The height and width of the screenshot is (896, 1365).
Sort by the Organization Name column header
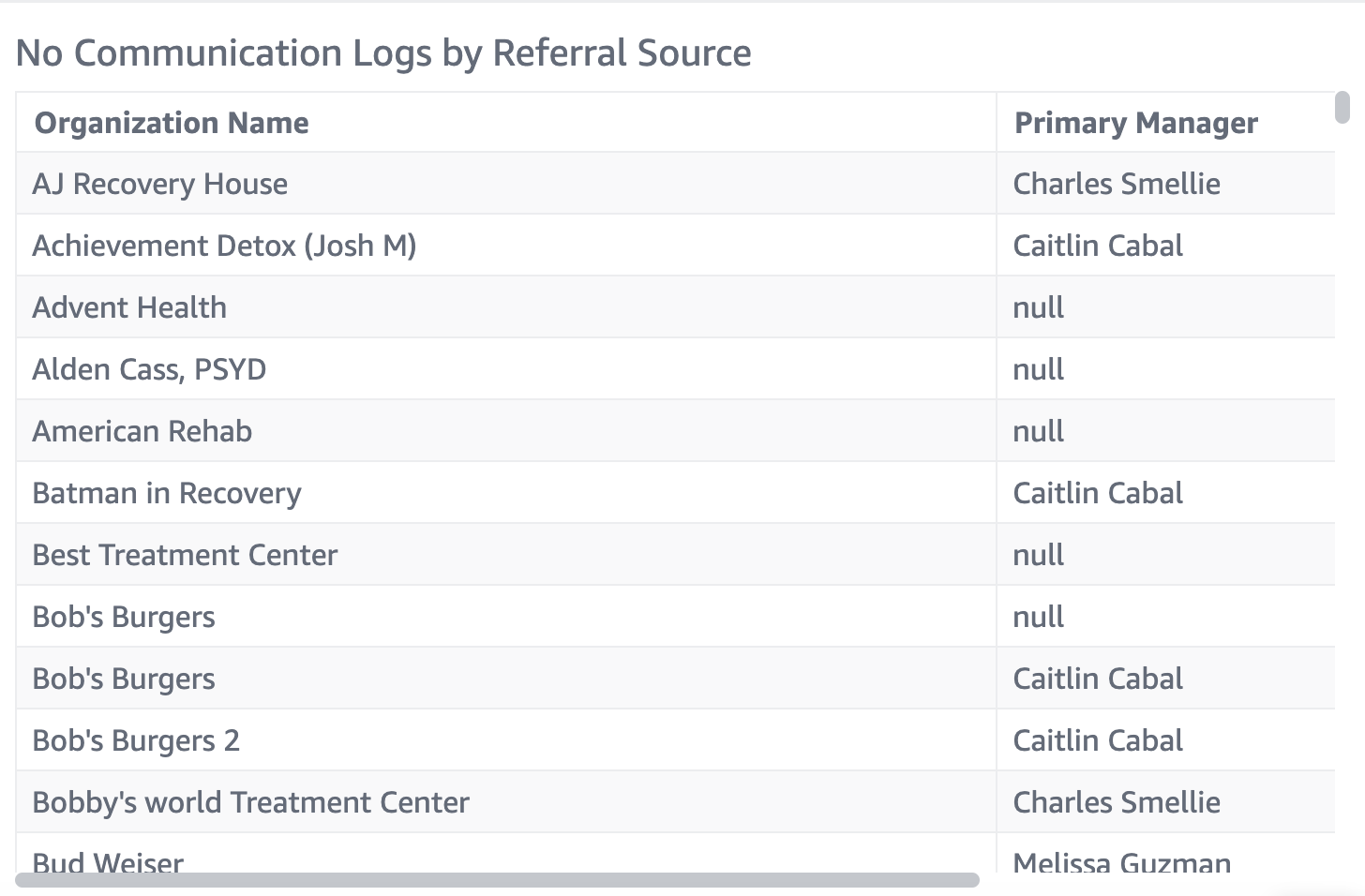pyautogui.click(x=171, y=123)
